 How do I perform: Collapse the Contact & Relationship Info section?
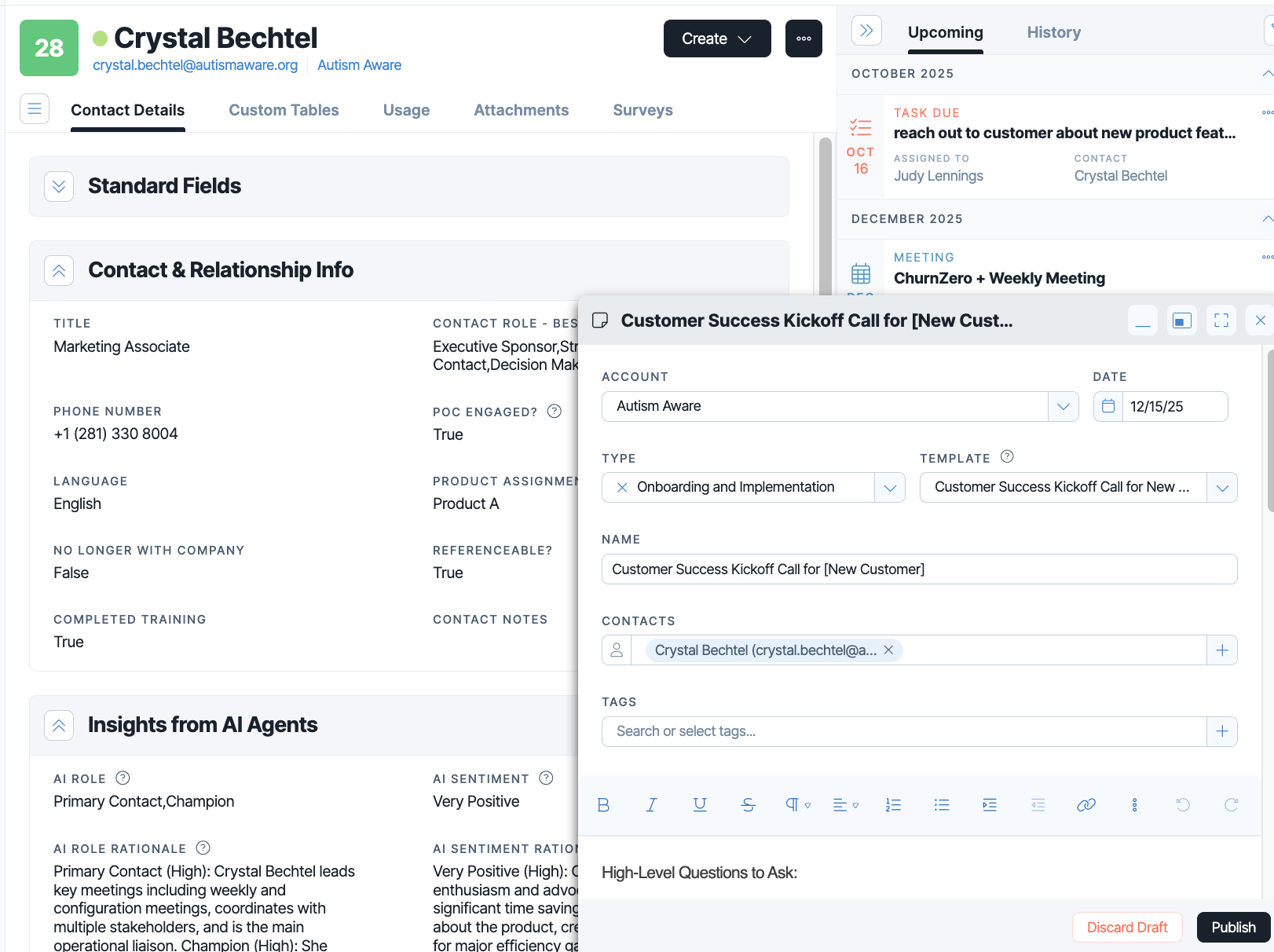point(59,270)
